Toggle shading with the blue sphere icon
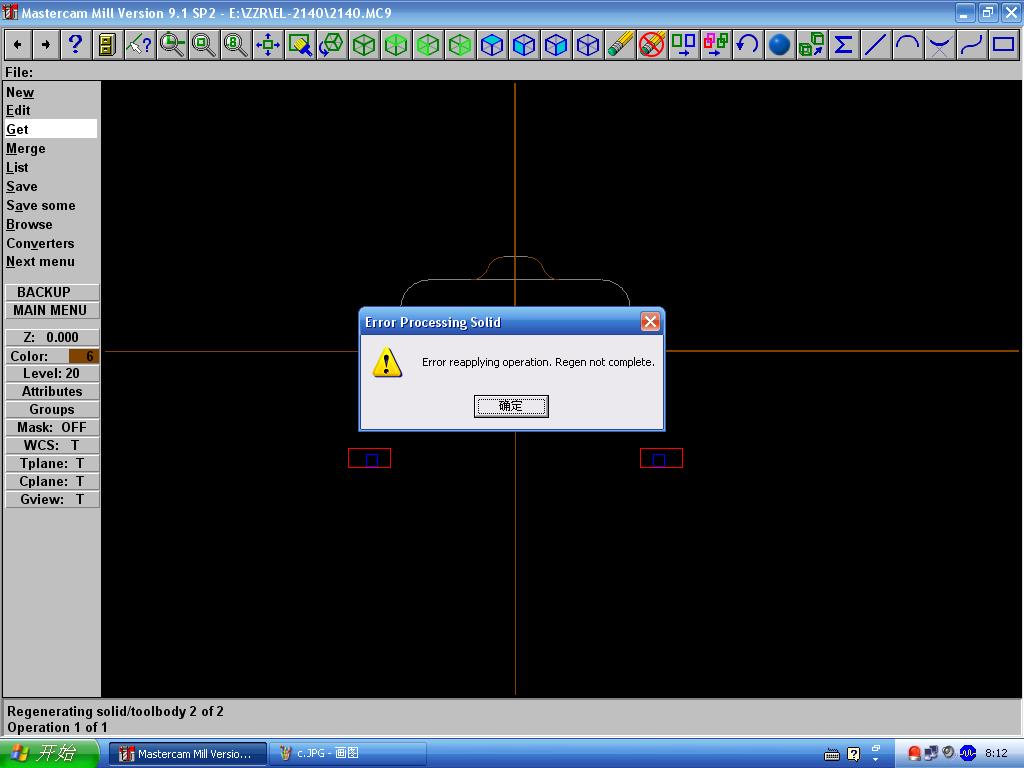 point(780,45)
